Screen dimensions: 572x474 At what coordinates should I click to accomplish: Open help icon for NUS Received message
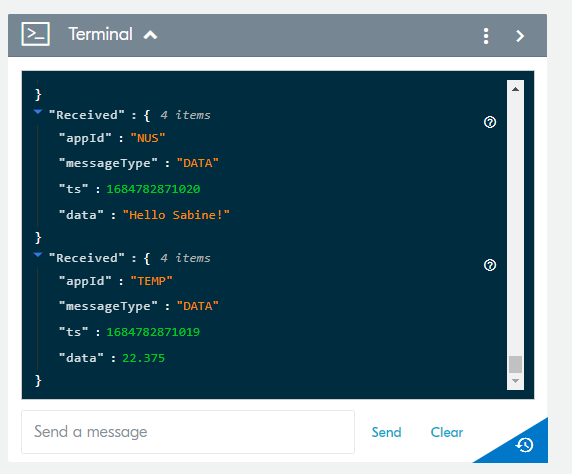pos(490,122)
